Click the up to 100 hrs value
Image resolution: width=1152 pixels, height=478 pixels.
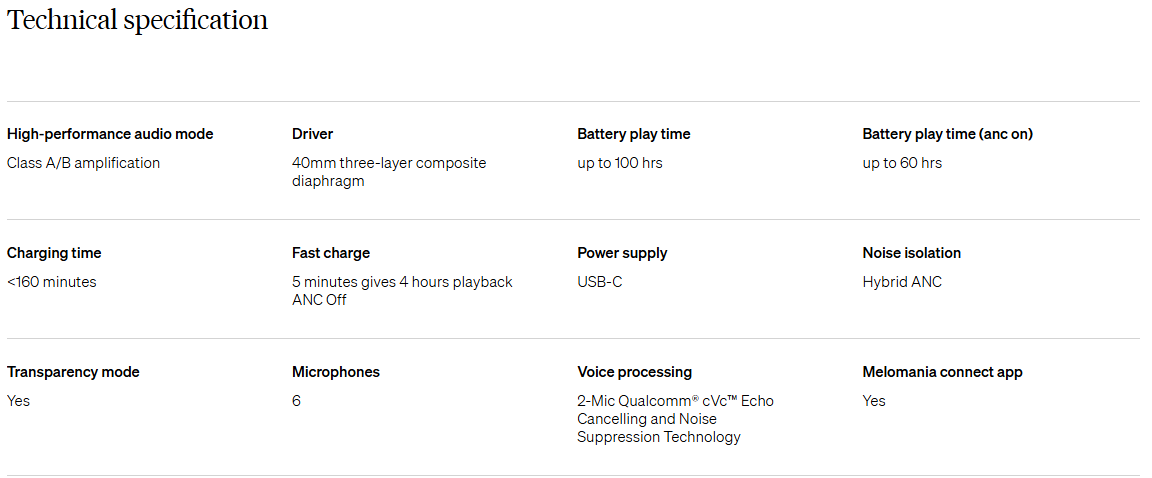coord(619,163)
